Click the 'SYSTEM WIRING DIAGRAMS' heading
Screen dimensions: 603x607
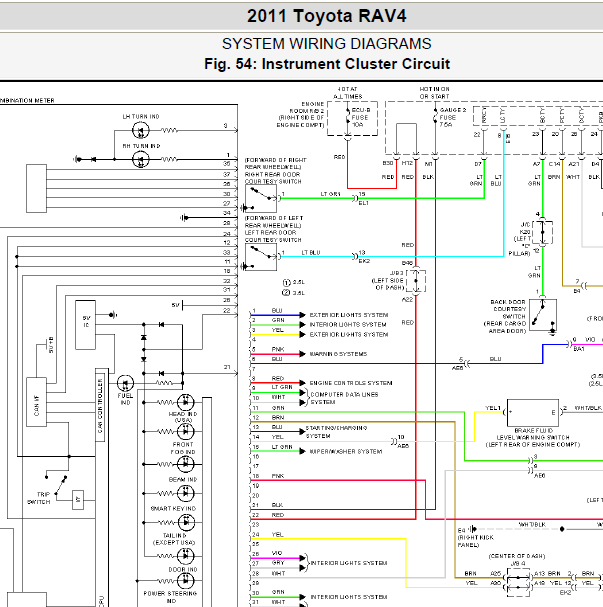327,44
